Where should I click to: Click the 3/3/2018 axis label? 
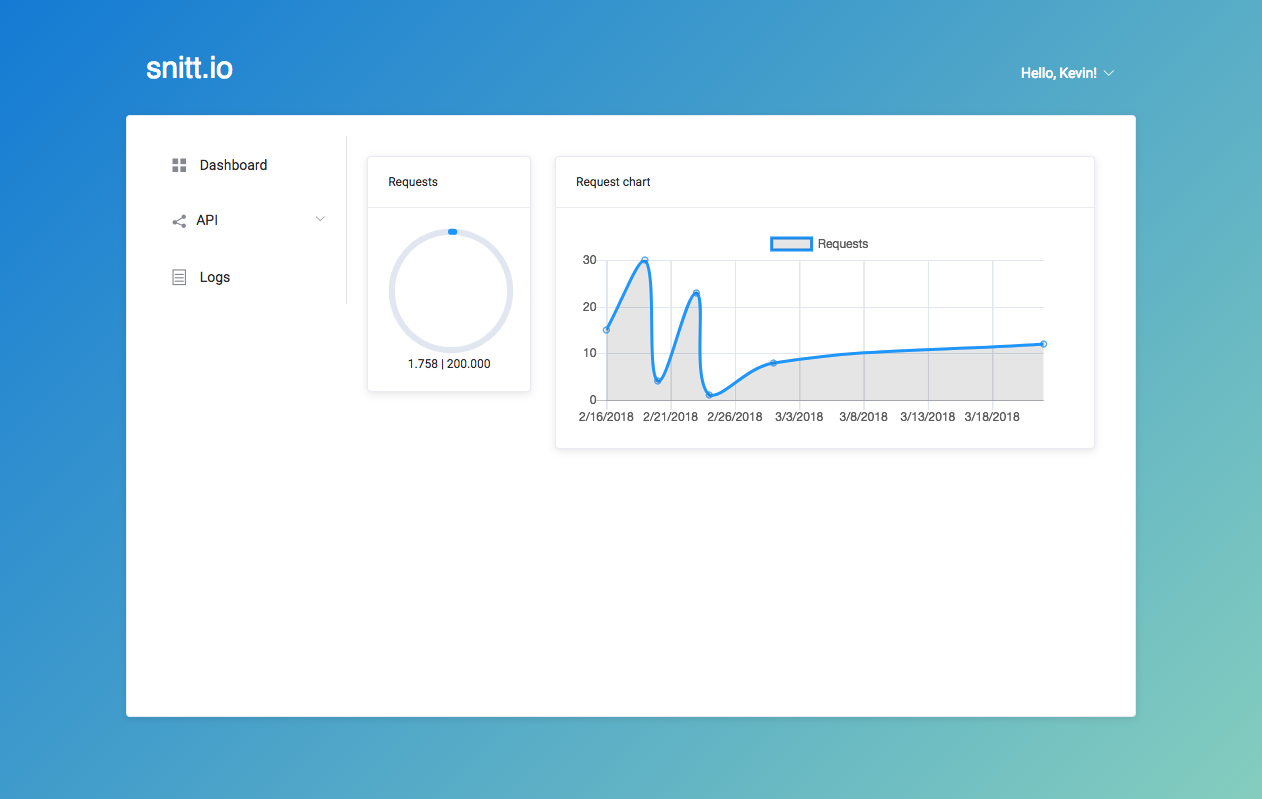pyautogui.click(x=799, y=417)
